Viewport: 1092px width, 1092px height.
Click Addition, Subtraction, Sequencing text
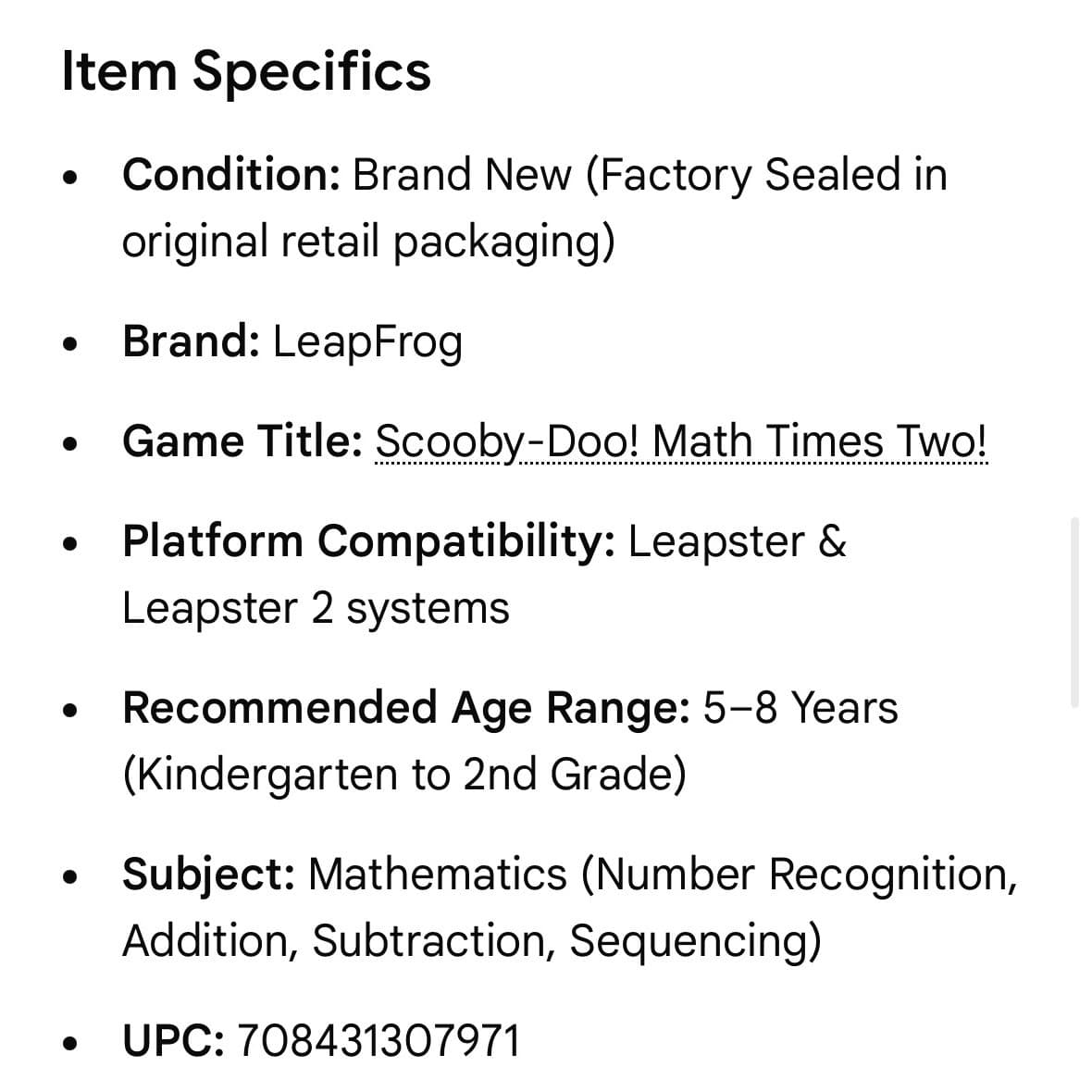pos(472,941)
